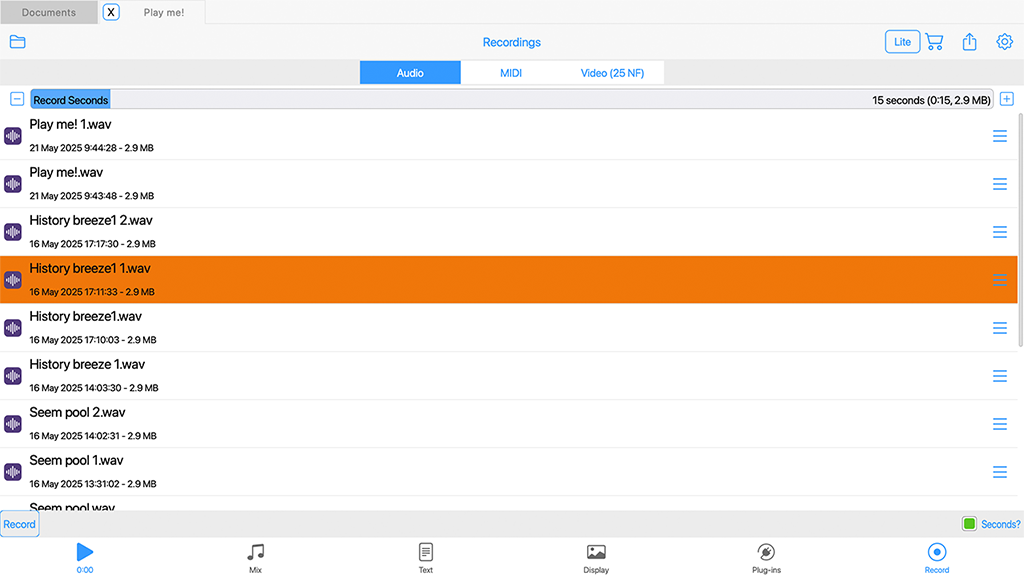The width and height of the screenshot is (1024, 576).
Task: Open the Text document view
Action: (426, 557)
